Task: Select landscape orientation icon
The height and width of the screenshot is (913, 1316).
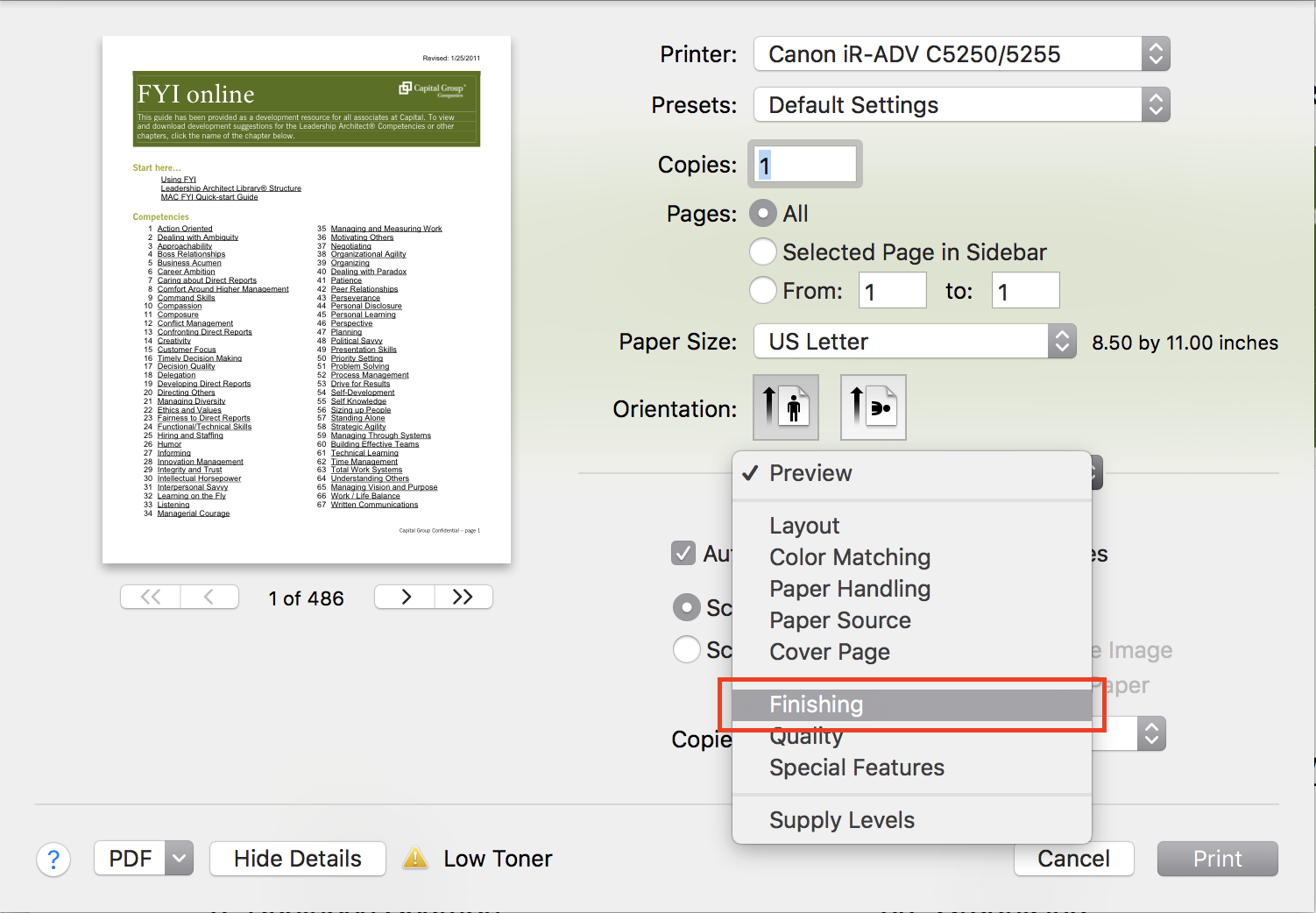Action: (873, 407)
